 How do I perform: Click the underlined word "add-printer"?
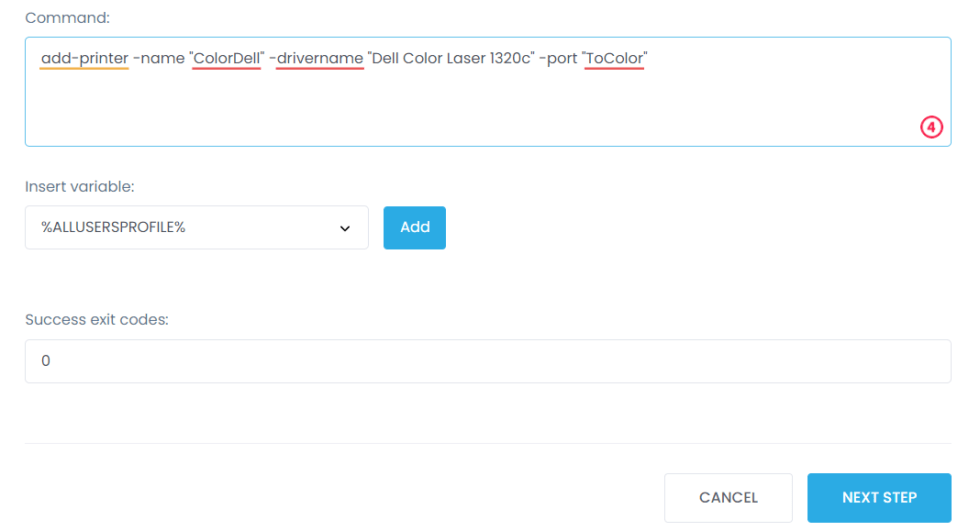85,59
